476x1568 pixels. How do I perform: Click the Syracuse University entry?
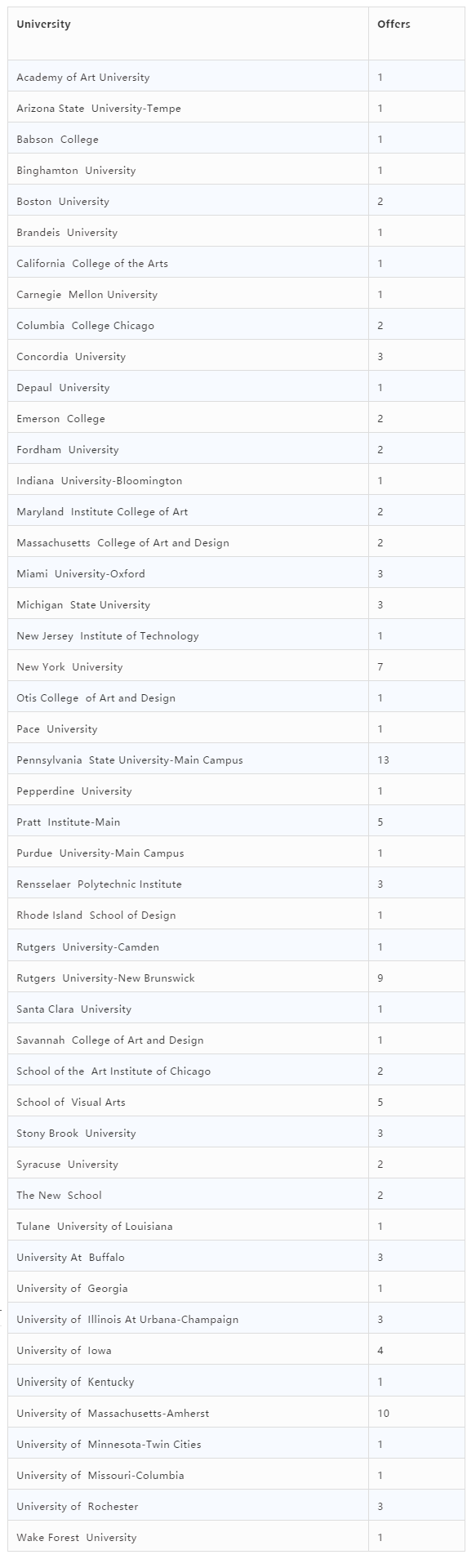pyautogui.click(x=67, y=1164)
